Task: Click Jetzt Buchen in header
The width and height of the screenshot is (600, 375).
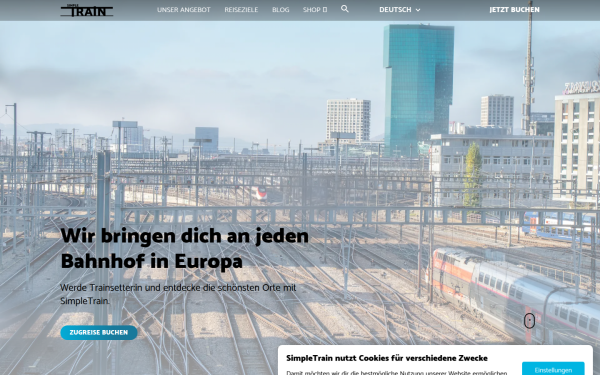Action: coord(514,10)
